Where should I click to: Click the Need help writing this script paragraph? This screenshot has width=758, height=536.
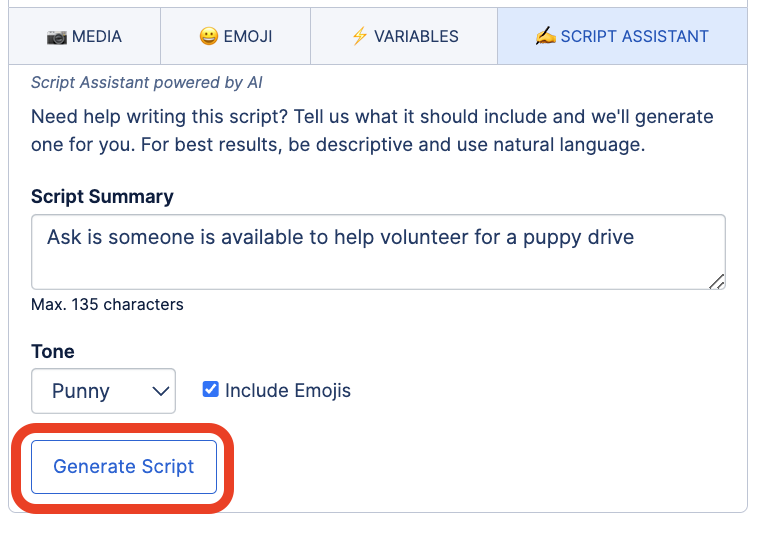point(372,130)
